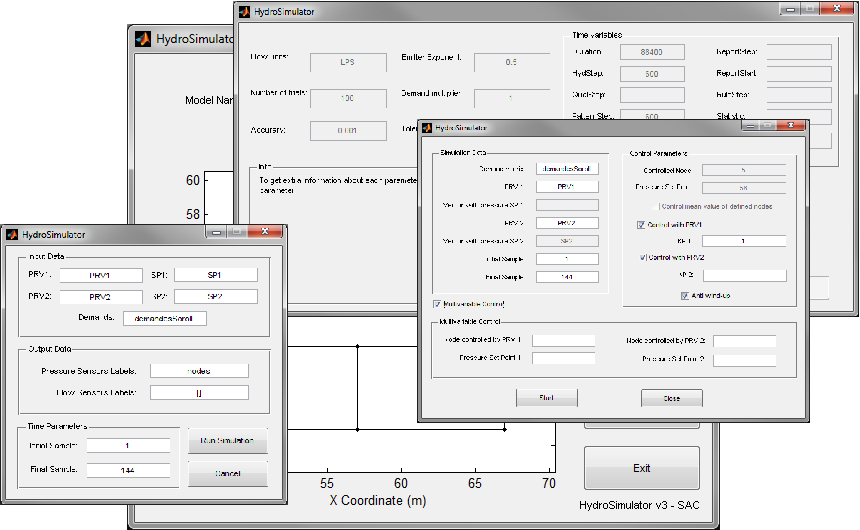The width and height of the screenshot is (860, 530).
Task: Click the KP 1 input field
Action: tap(743, 242)
